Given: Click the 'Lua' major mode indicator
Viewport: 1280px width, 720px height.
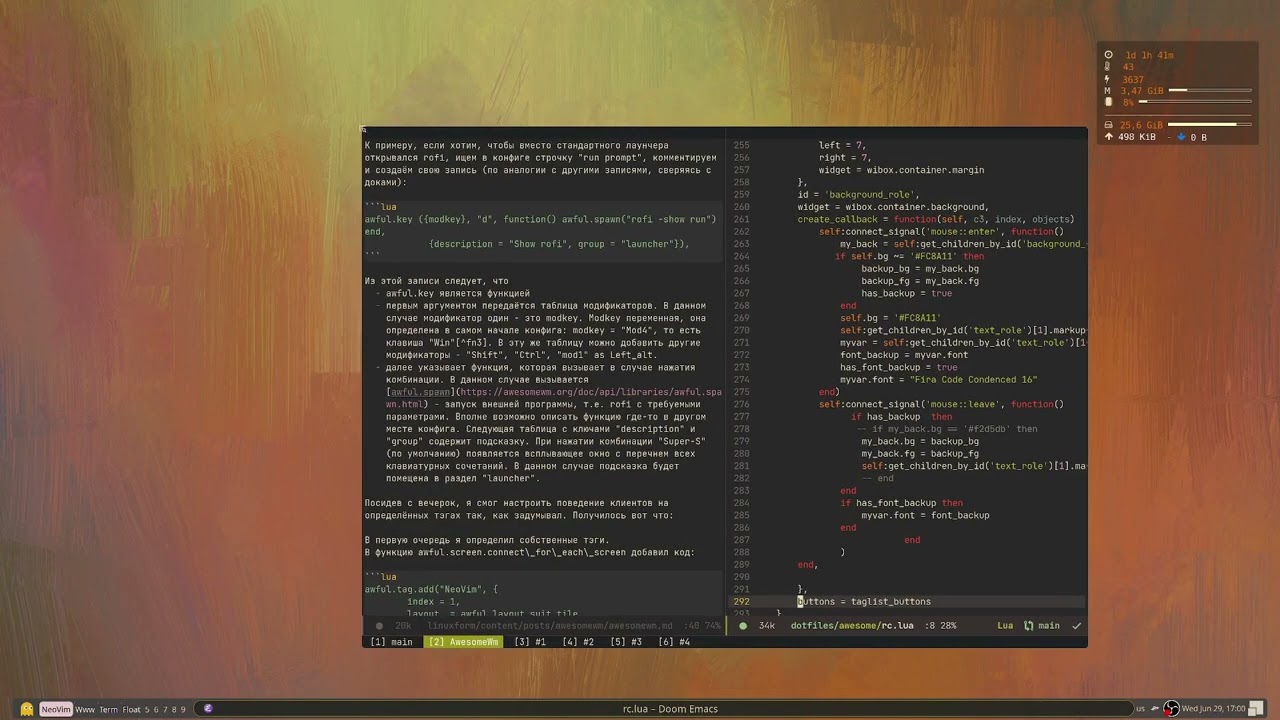Looking at the screenshot, I should [x=1005, y=626].
